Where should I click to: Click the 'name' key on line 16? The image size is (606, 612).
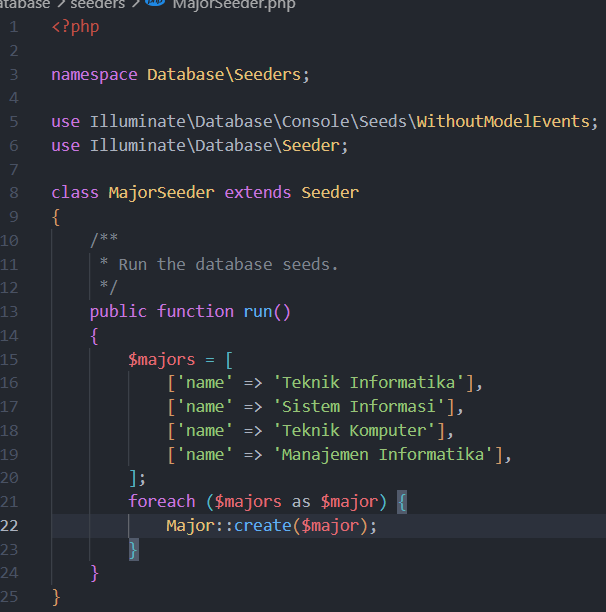point(205,382)
